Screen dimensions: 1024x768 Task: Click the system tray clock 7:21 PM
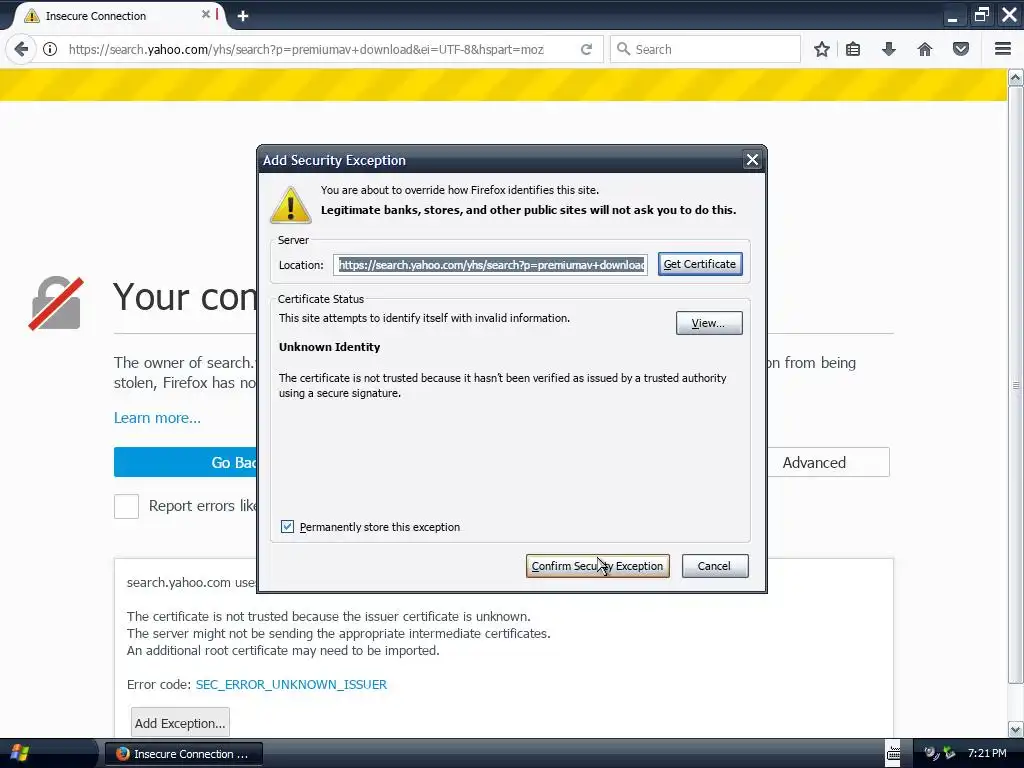pos(987,753)
